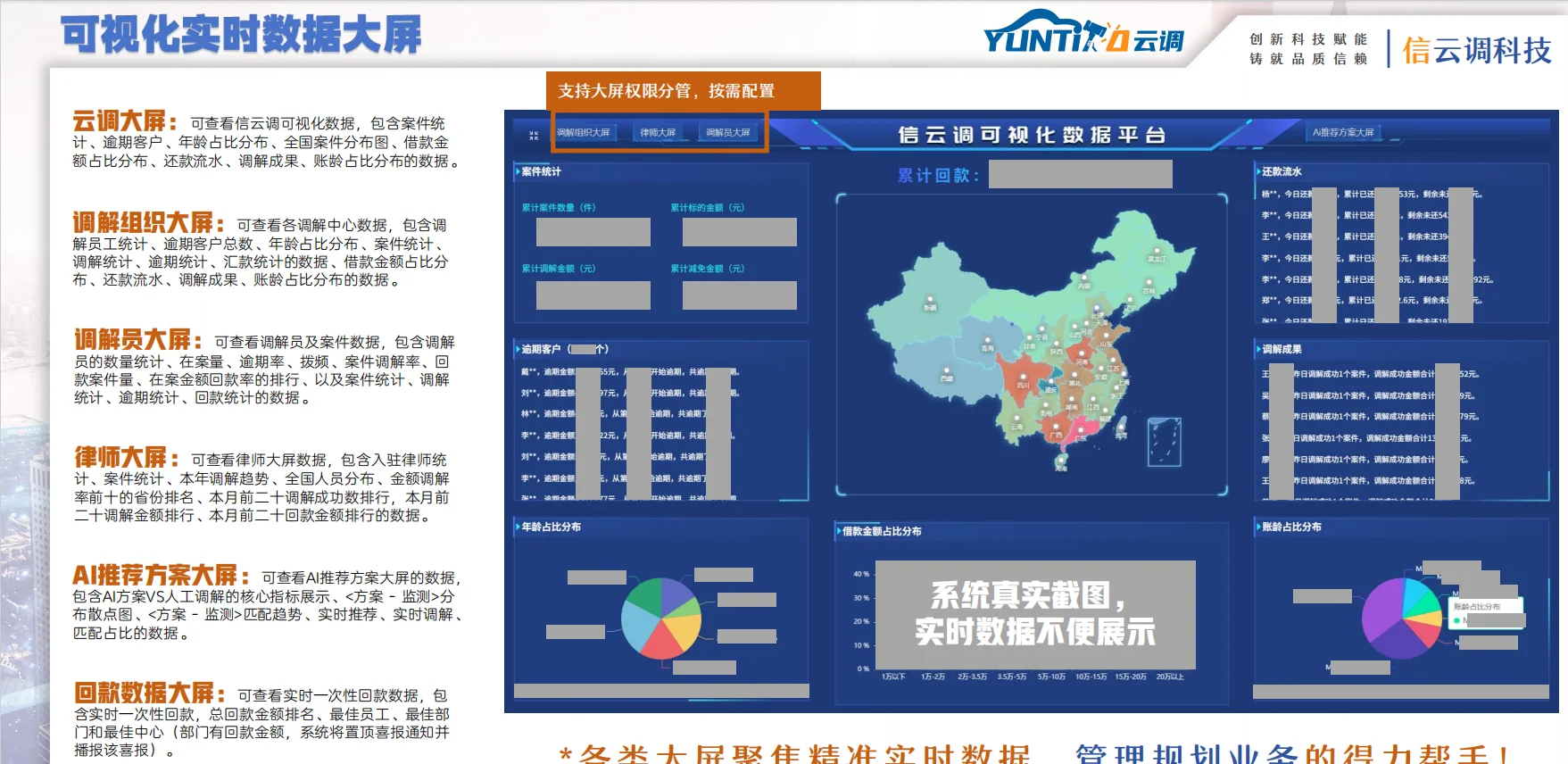Click the 郑** row in 还款流水
Screen dimensions: 1568x764
(x=1371, y=301)
